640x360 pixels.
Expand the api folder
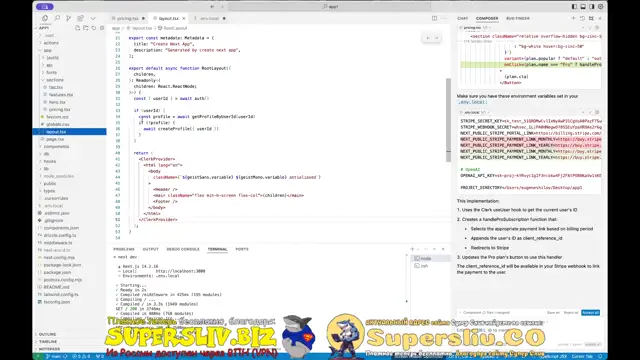point(49,65)
